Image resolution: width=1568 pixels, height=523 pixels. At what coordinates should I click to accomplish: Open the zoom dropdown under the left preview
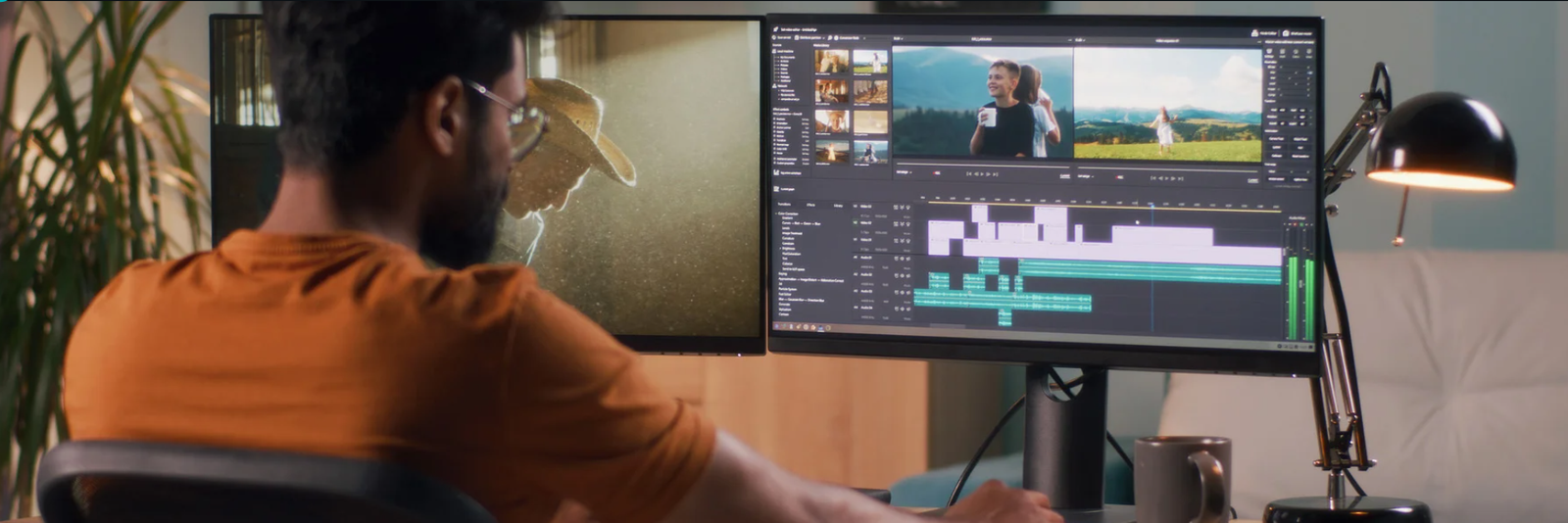(904, 172)
